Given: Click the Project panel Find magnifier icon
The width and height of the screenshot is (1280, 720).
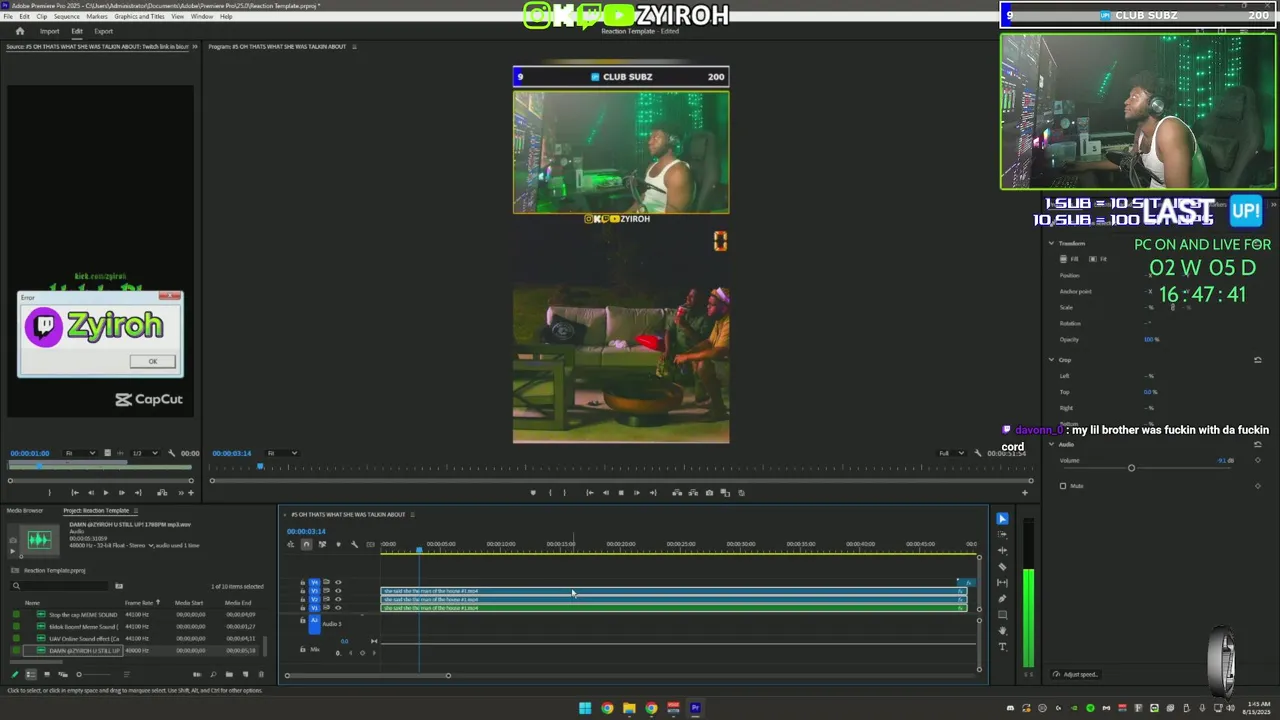Looking at the screenshot, I should point(213,674).
